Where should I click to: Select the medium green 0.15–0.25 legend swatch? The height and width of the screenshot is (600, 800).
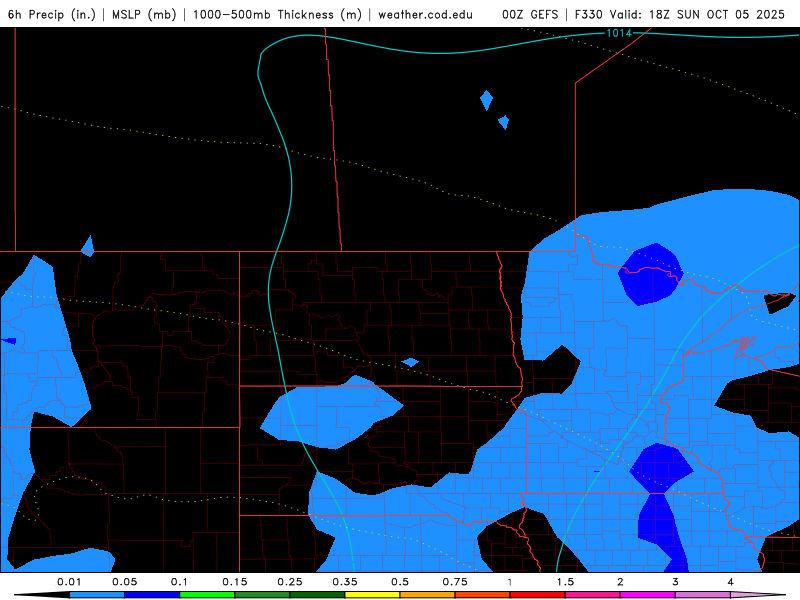click(262, 595)
